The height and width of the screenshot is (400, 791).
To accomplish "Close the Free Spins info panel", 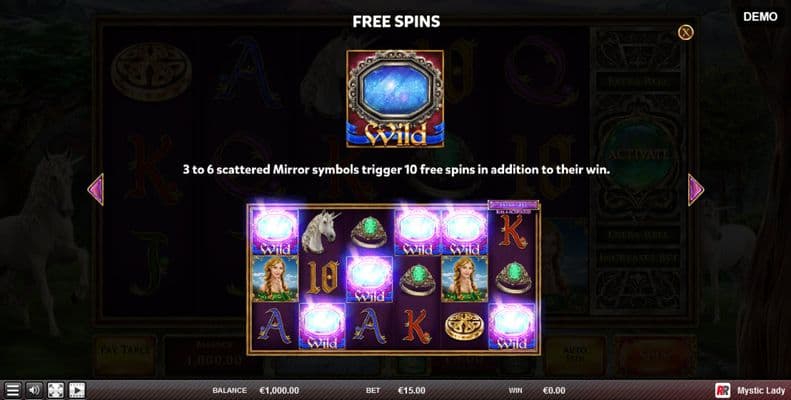I will click(x=685, y=32).
